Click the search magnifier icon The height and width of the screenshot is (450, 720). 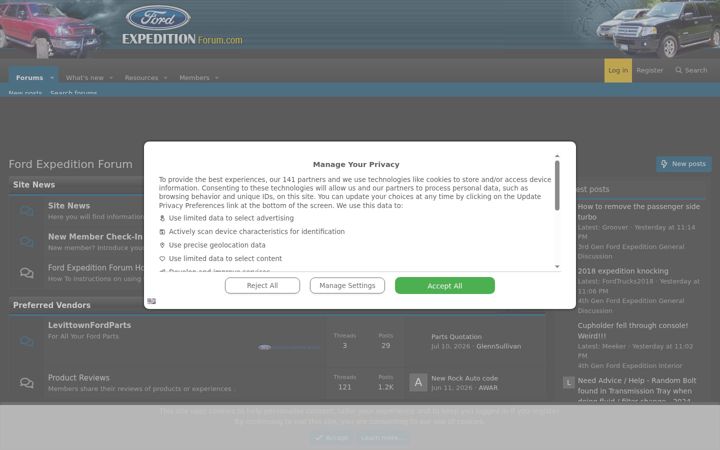(x=678, y=70)
